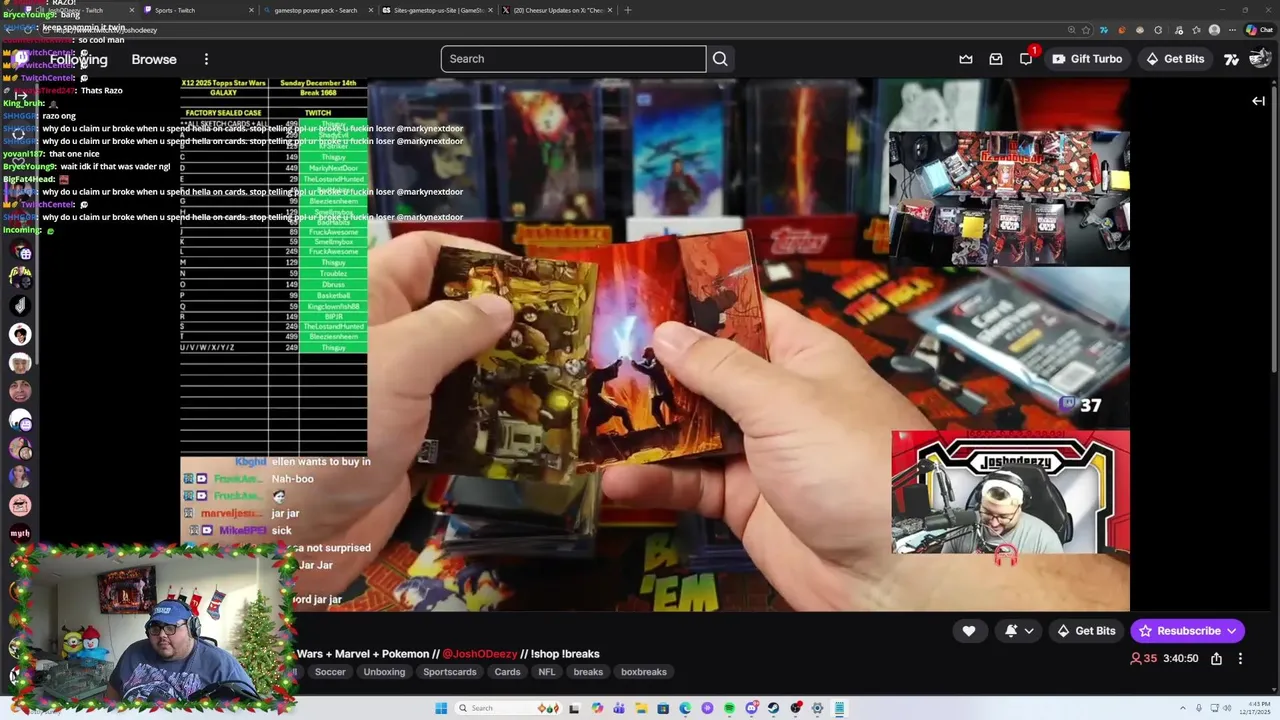Select the Cards tag
Screen dimensions: 1280x720
(x=507, y=672)
